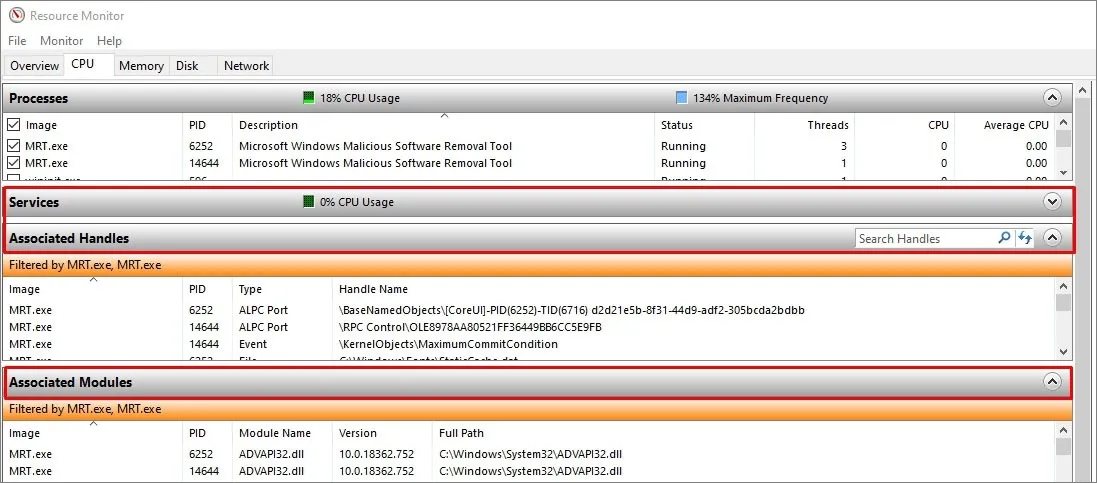Collapse the Processes section

click(x=1052, y=98)
